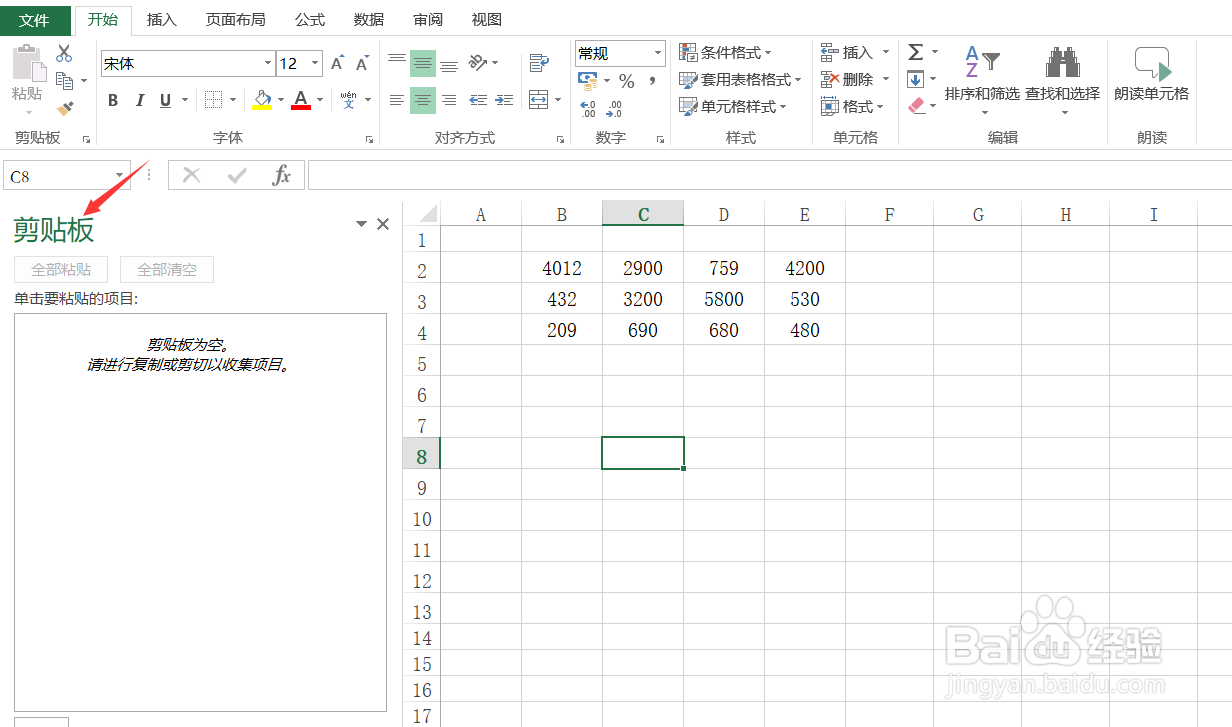Align text to bottom
The image size is (1232, 727).
pyautogui.click(x=449, y=64)
